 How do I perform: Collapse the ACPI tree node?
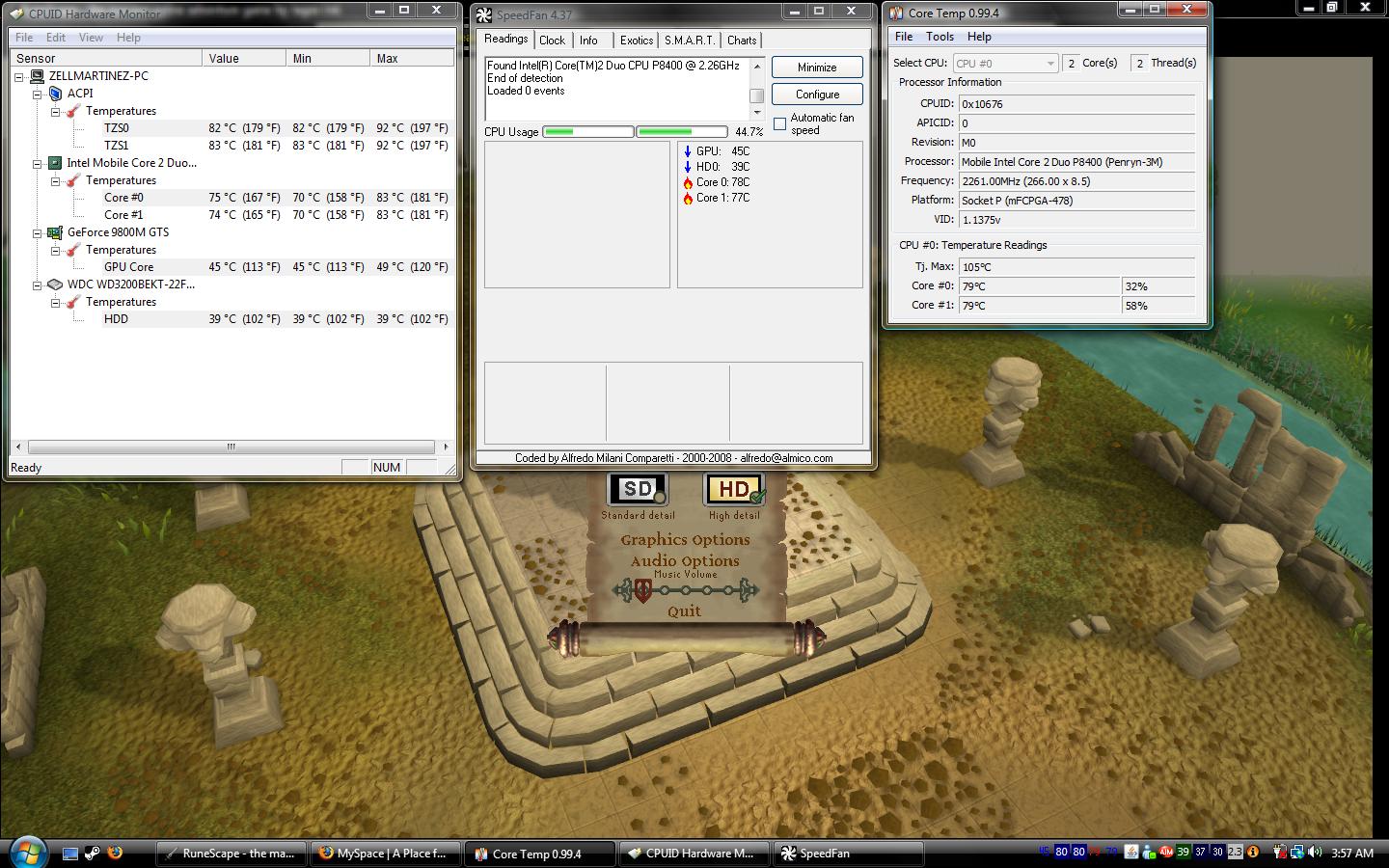[38, 94]
